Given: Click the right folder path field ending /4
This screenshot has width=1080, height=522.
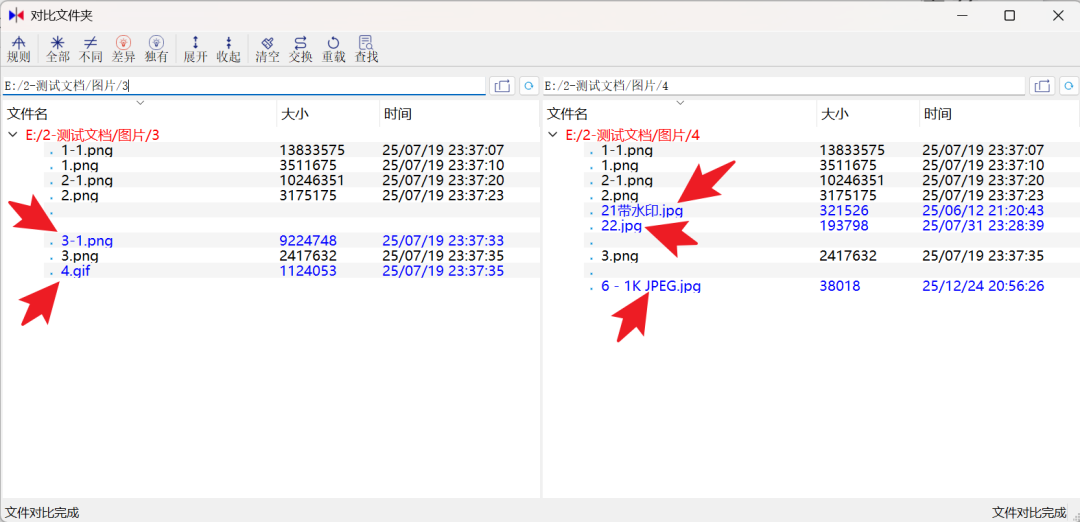Looking at the screenshot, I should (x=784, y=86).
